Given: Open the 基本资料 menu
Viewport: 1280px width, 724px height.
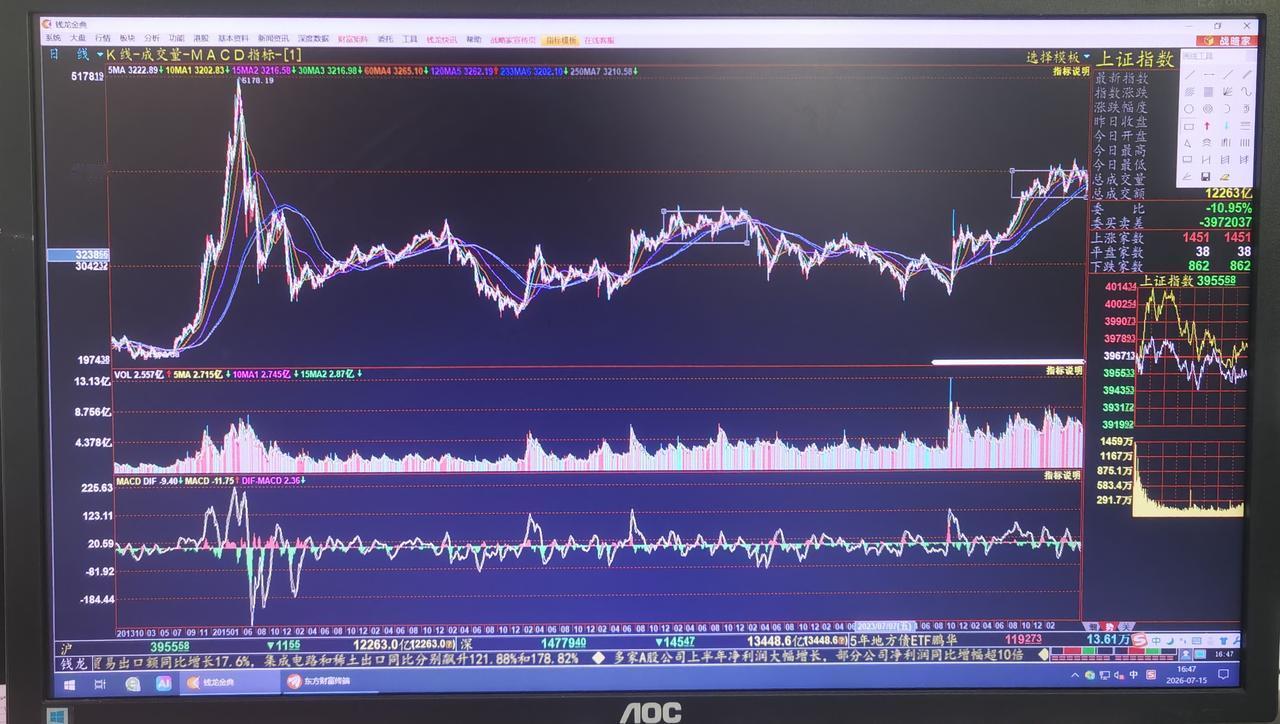Looking at the screenshot, I should (x=233, y=39).
